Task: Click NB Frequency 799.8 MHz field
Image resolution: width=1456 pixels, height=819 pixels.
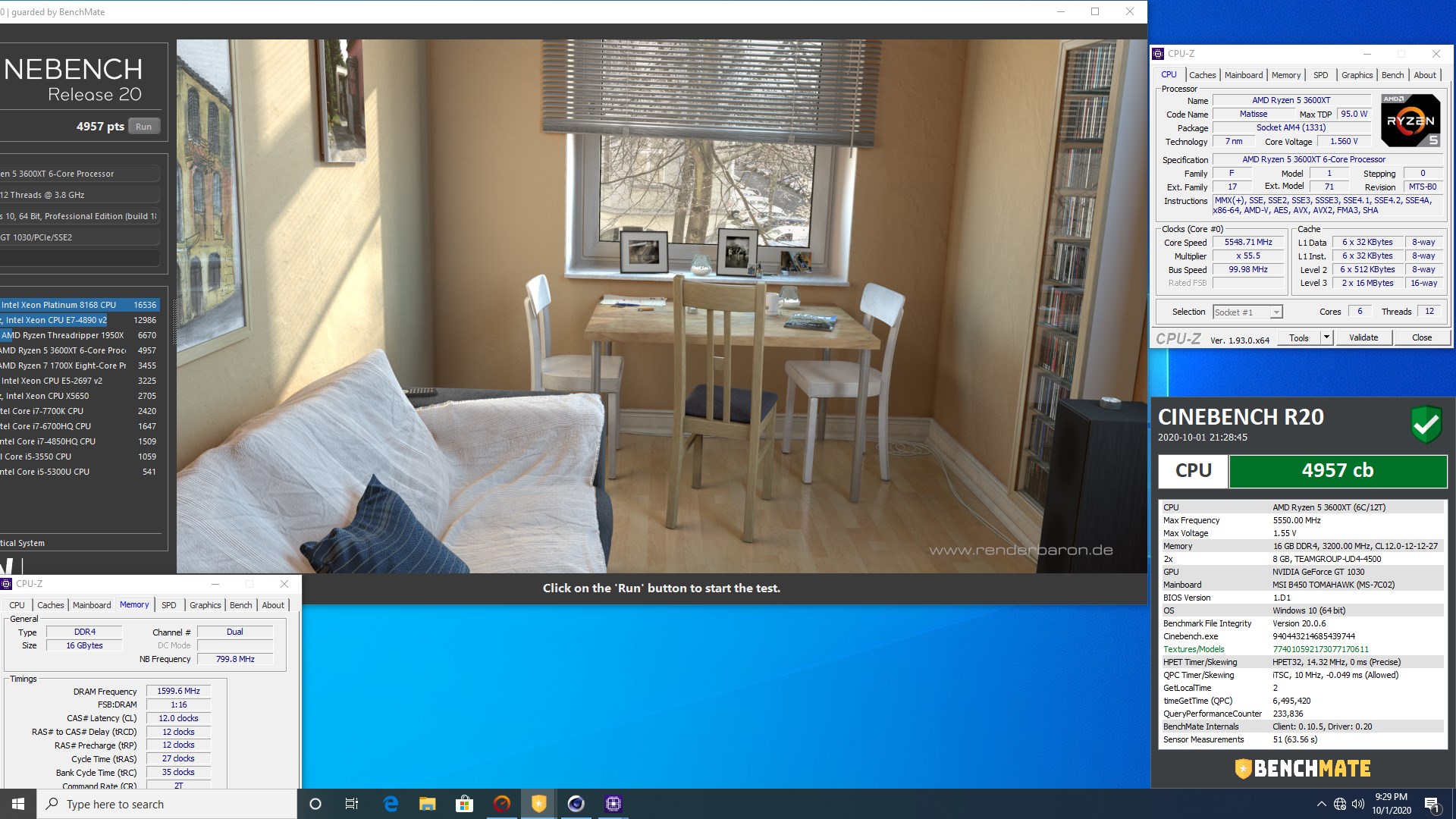Action: [x=235, y=660]
